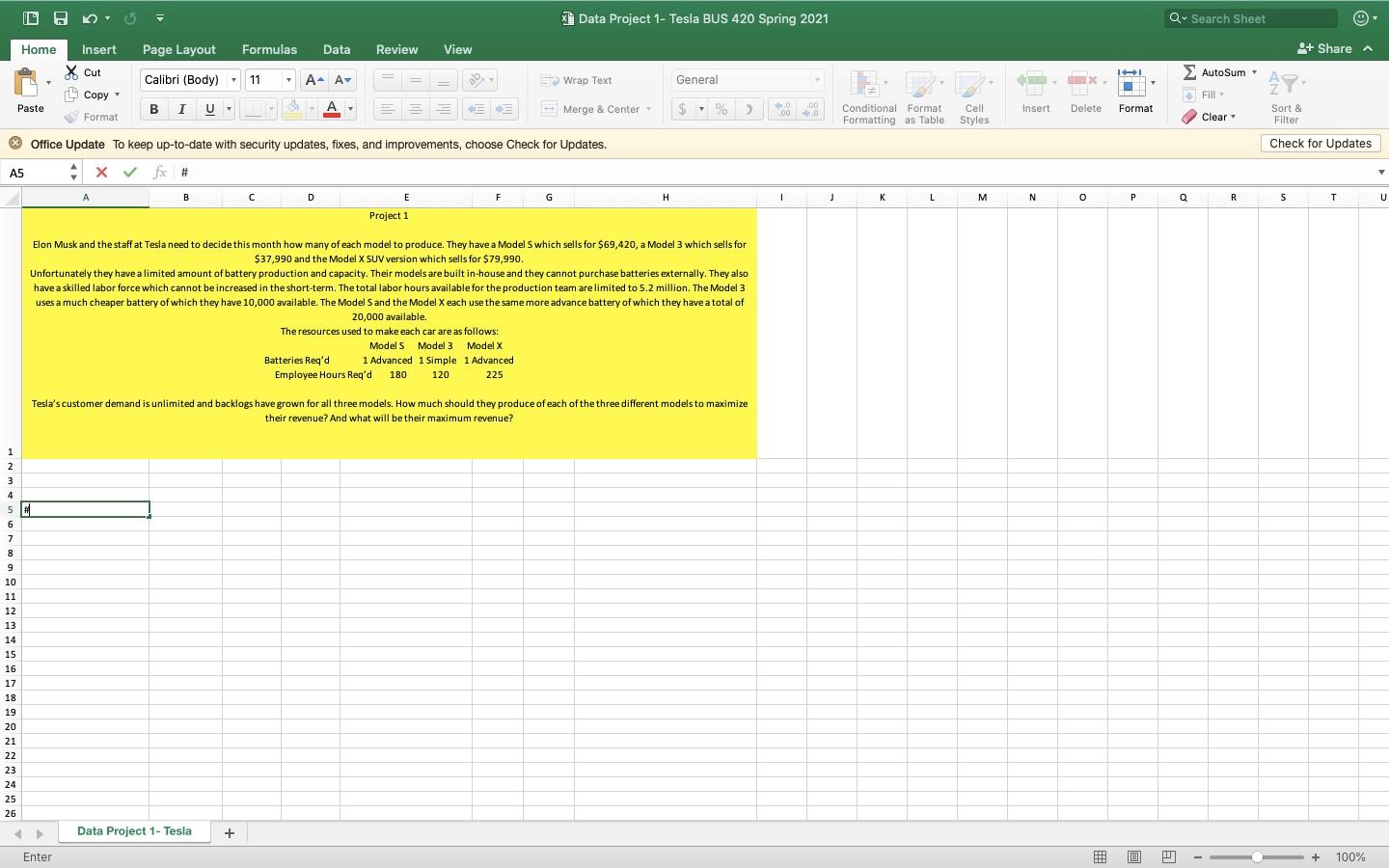The width and height of the screenshot is (1389, 868).
Task: Apply Cell Styles
Action: pyautogui.click(x=973, y=92)
